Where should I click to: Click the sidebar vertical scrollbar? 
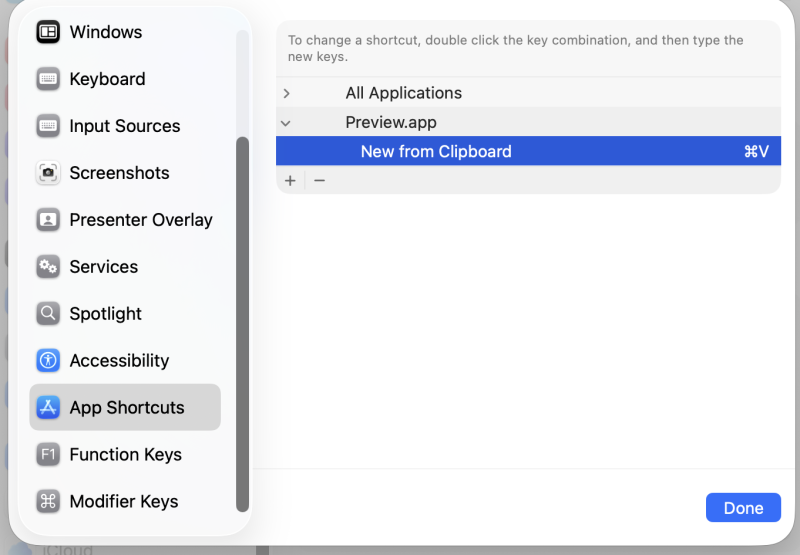(242, 320)
